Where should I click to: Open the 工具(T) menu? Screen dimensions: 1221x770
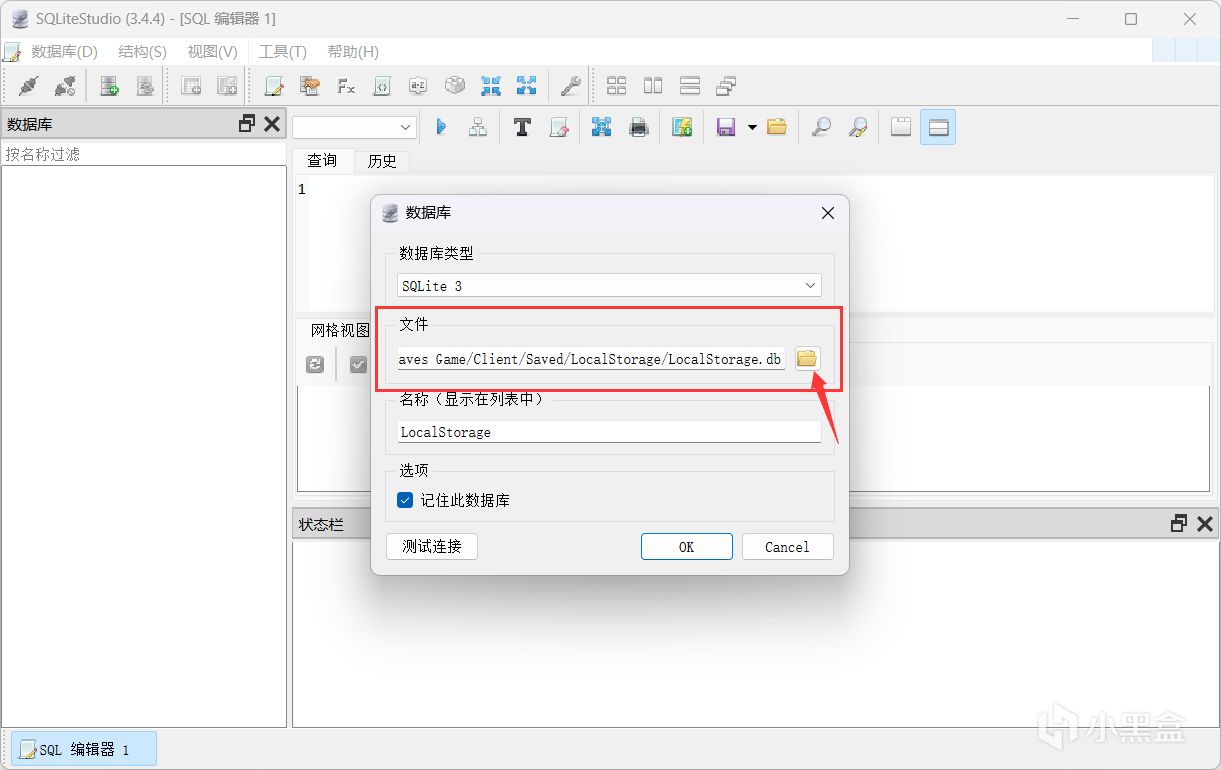click(282, 52)
